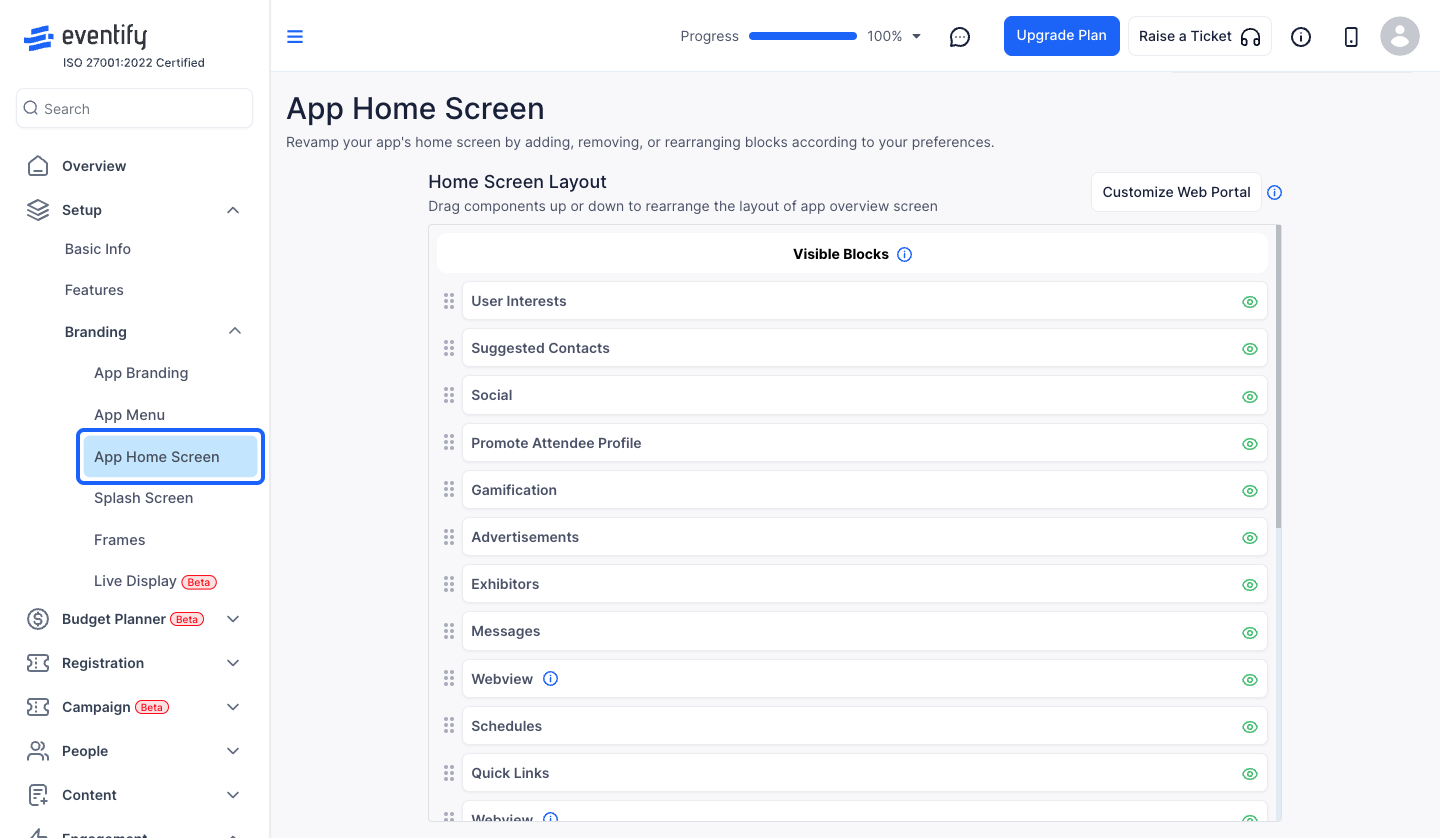The height and width of the screenshot is (838, 1440).
Task: Toggle visibility of the Social block
Action: [1249, 396]
